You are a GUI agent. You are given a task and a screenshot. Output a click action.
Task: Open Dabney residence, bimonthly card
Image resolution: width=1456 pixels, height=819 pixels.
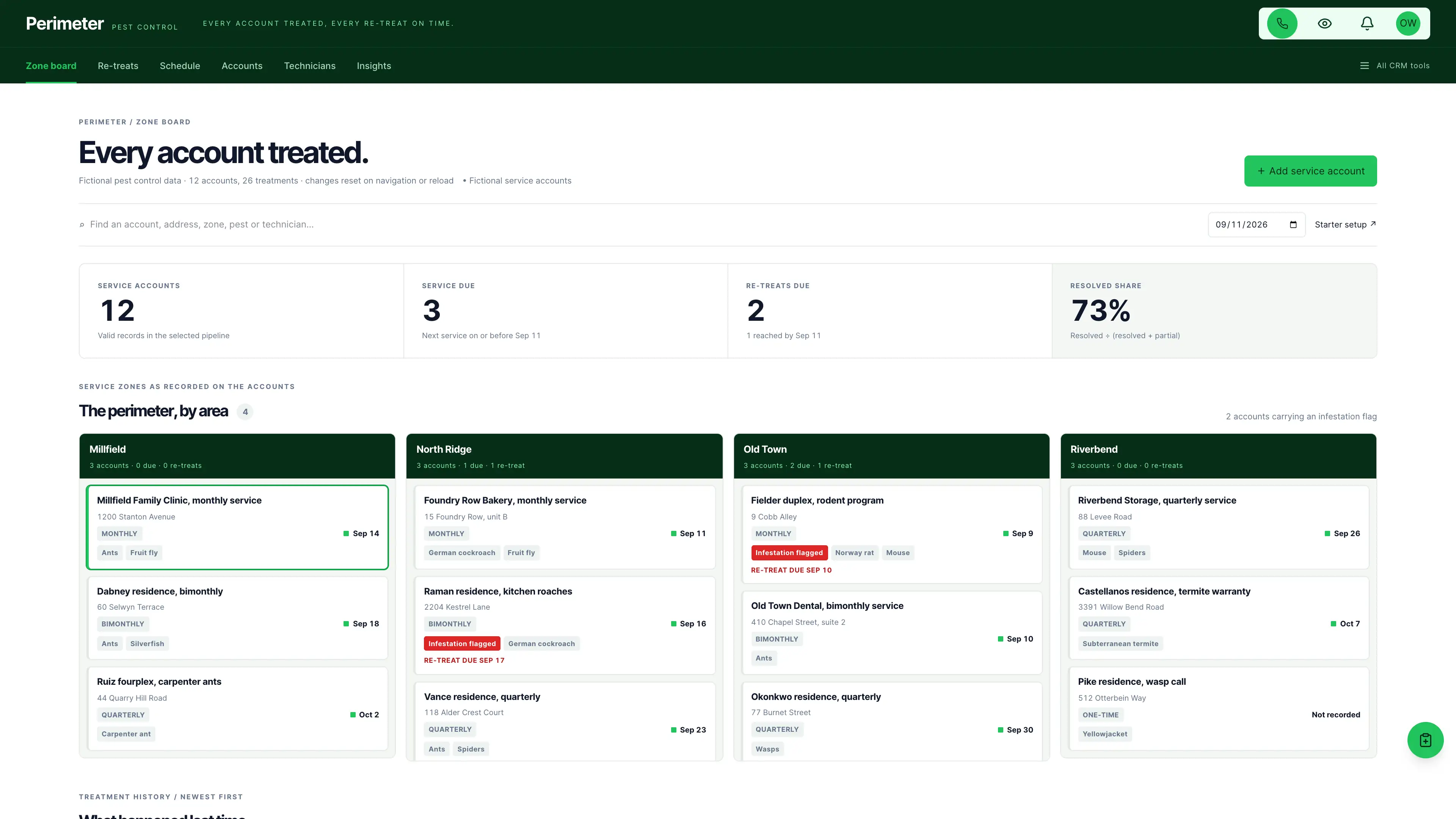click(237, 618)
